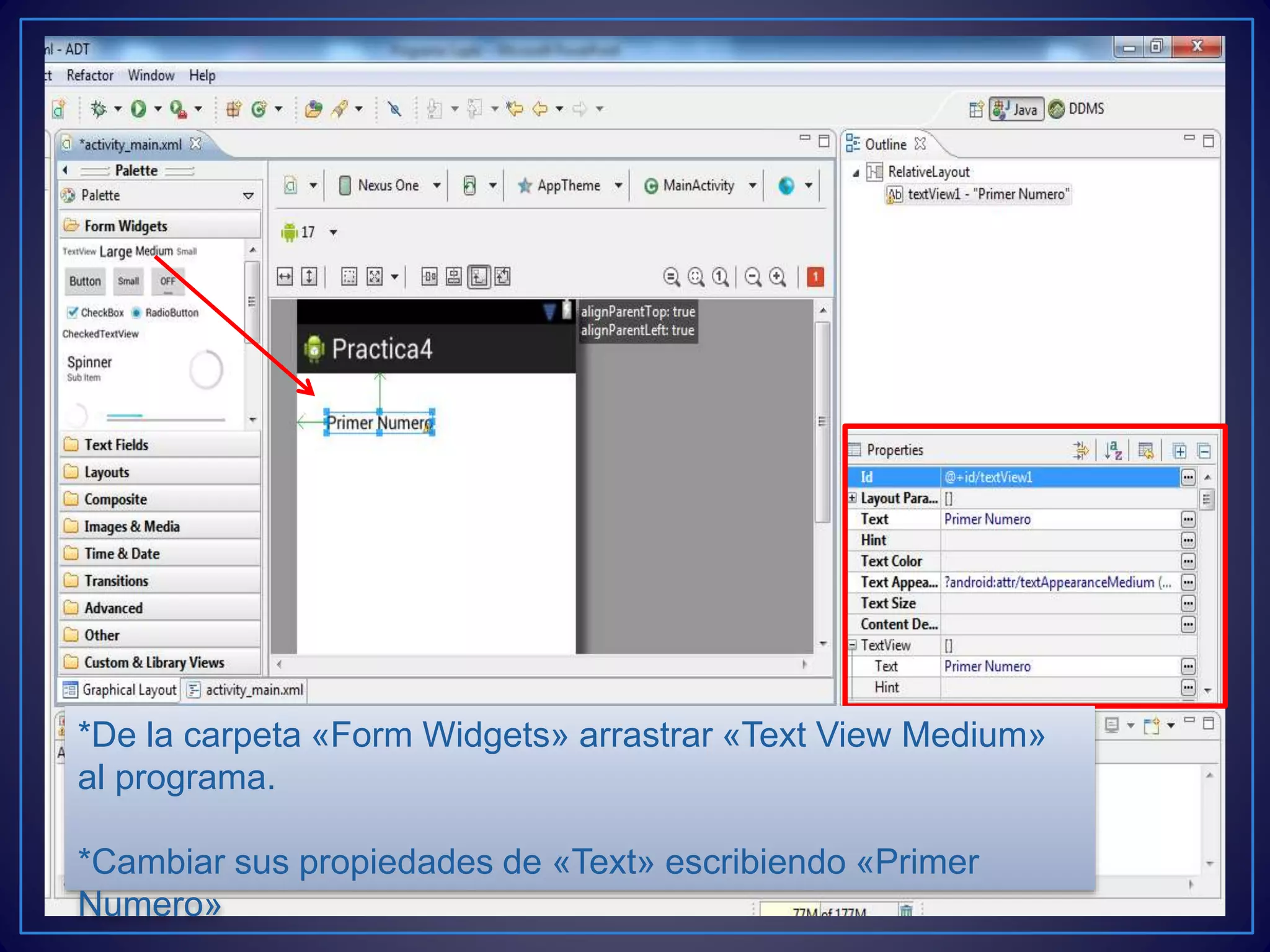Viewport: 1270px width, 952px height.
Task: Select the CheckBox widget in palette
Action: (x=96, y=312)
